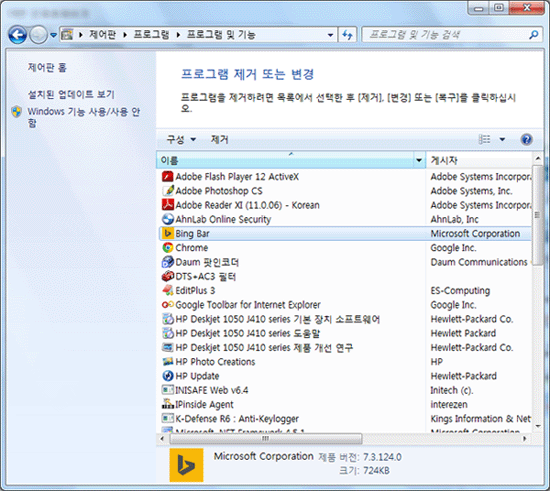Click the Initech (c). publisher cell
550x491 pixels.
(452, 390)
